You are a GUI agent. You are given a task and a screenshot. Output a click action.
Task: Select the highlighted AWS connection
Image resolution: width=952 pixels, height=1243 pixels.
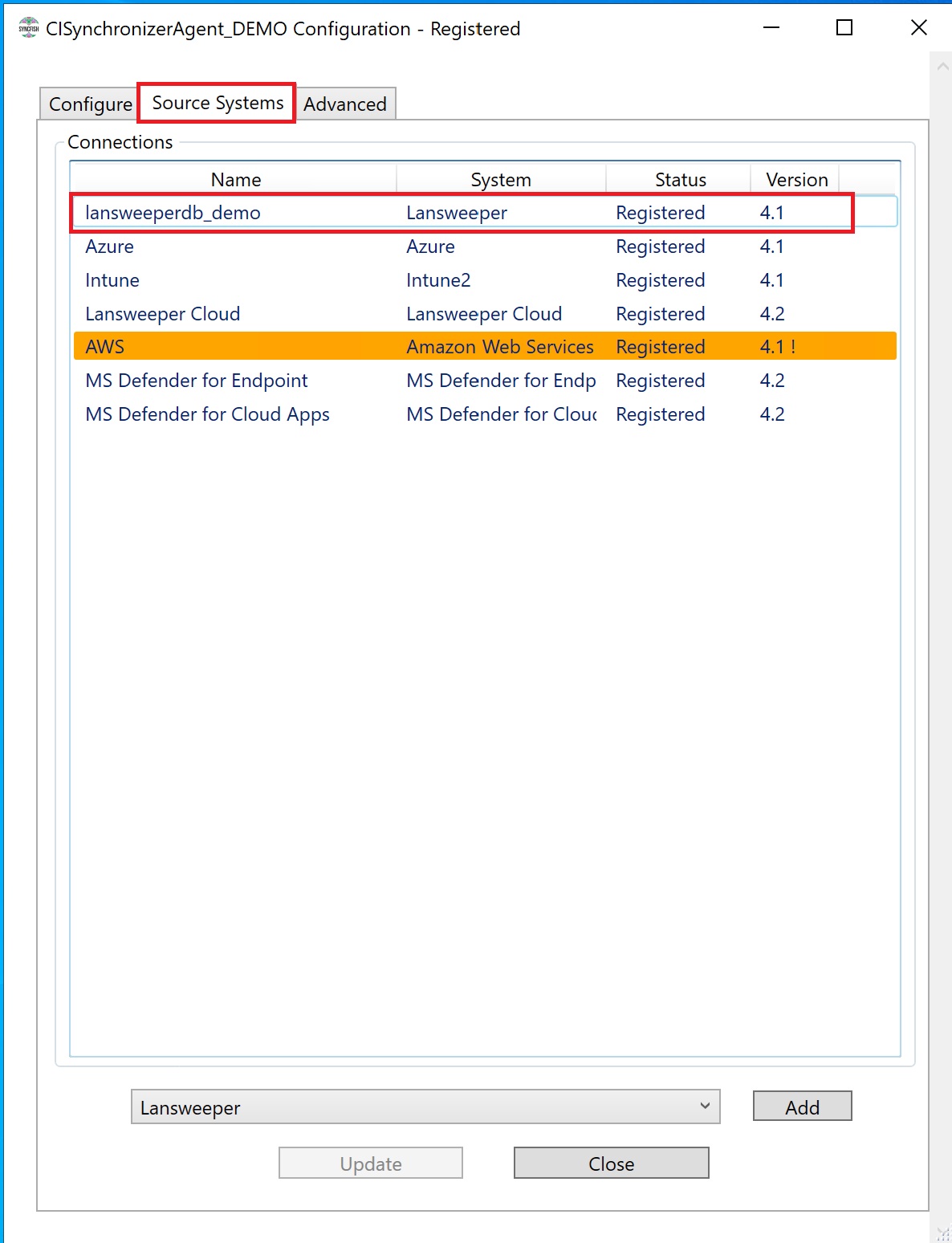tap(485, 346)
